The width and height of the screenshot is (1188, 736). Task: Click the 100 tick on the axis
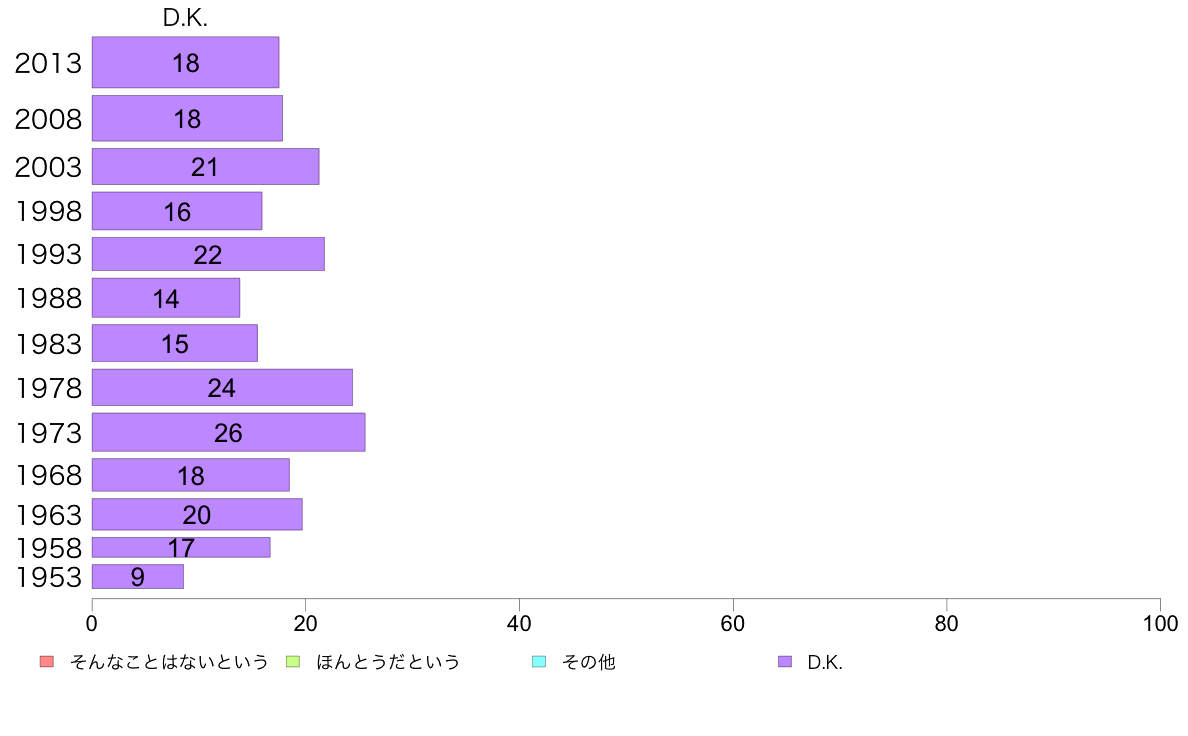coord(1160,624)
